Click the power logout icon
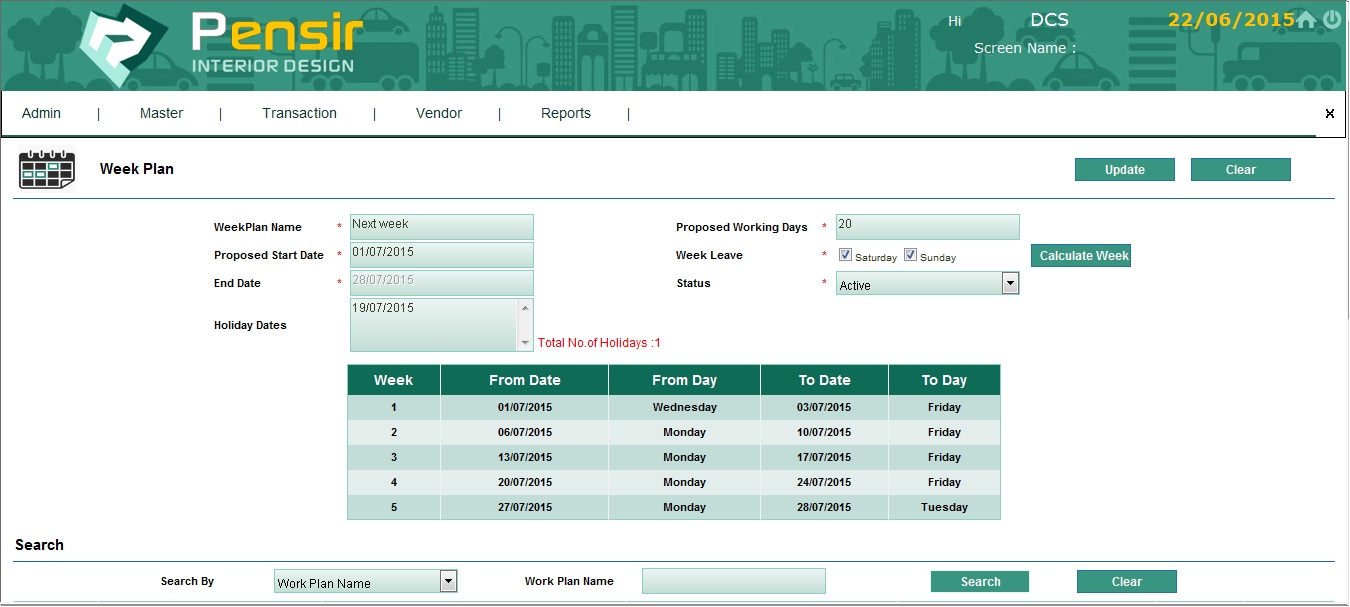 tap(1332, 20)
